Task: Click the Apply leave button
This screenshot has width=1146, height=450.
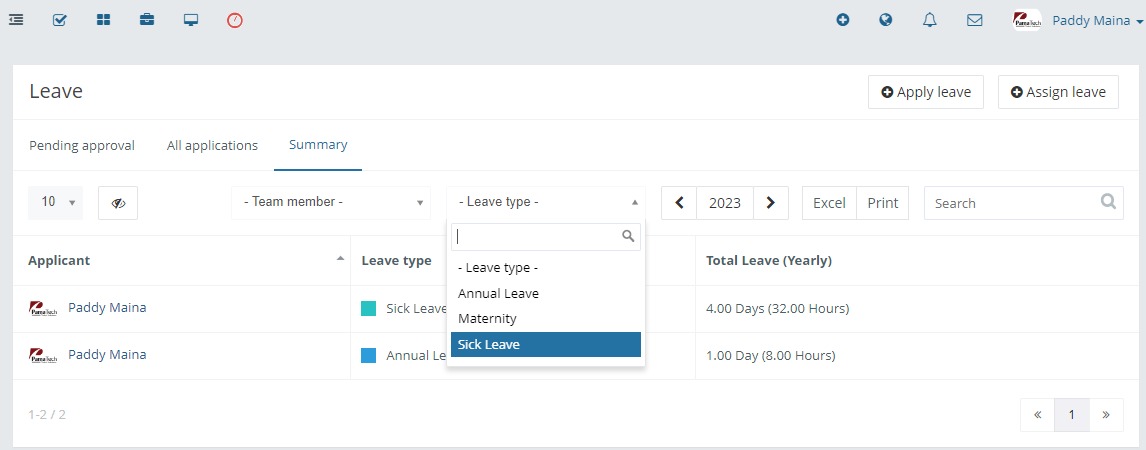Action: [926, 92]
